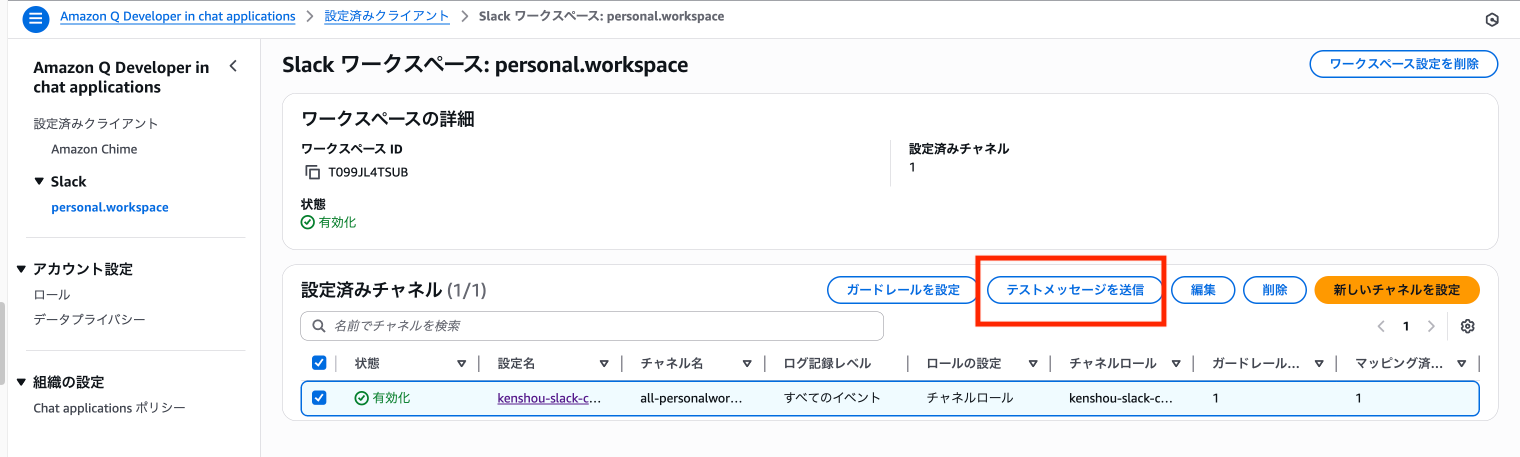The image size is (1520, 457).
Task: Click ワークスペース設定を削除 button
Action: pos(1403,64)
